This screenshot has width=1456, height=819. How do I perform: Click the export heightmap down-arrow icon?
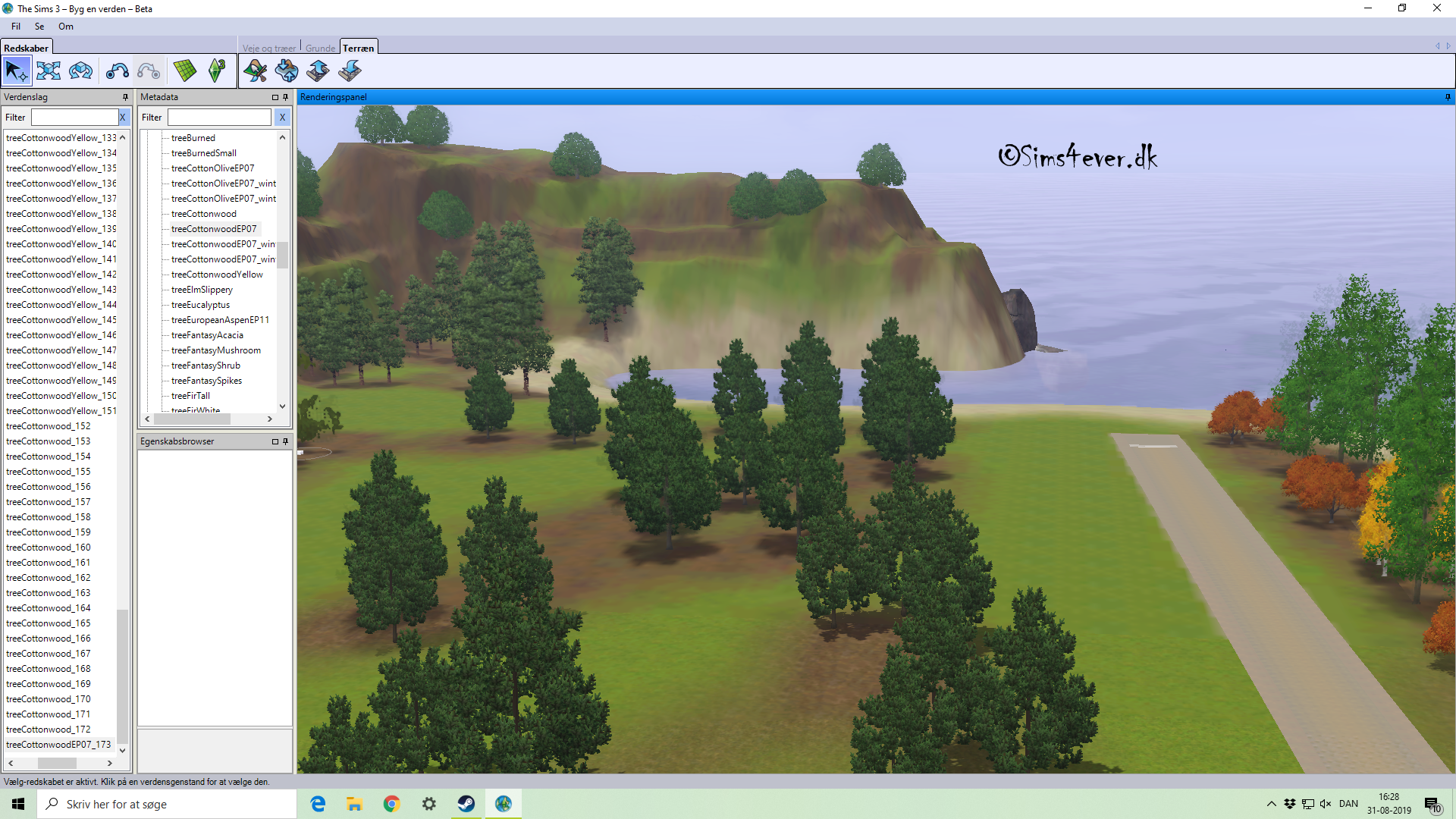click(350, 71)
